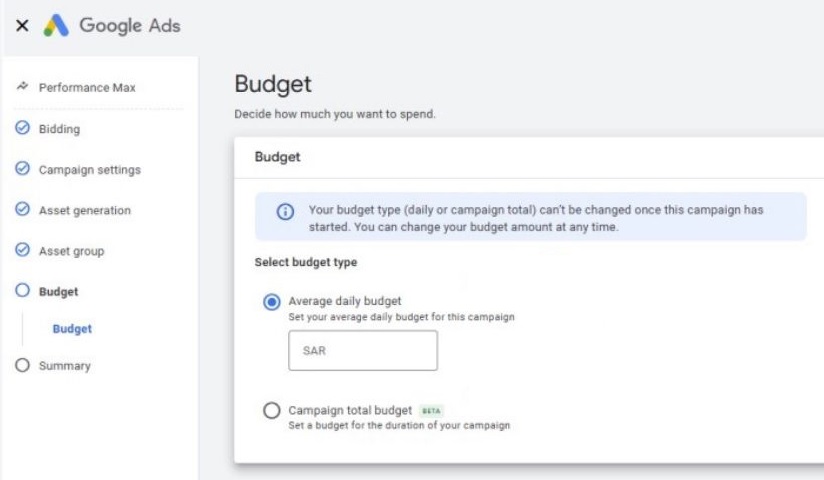Viewport: 824px width, 480px height.
Task: Click the X close icon beside Google Ads
Action: (22, 27)
